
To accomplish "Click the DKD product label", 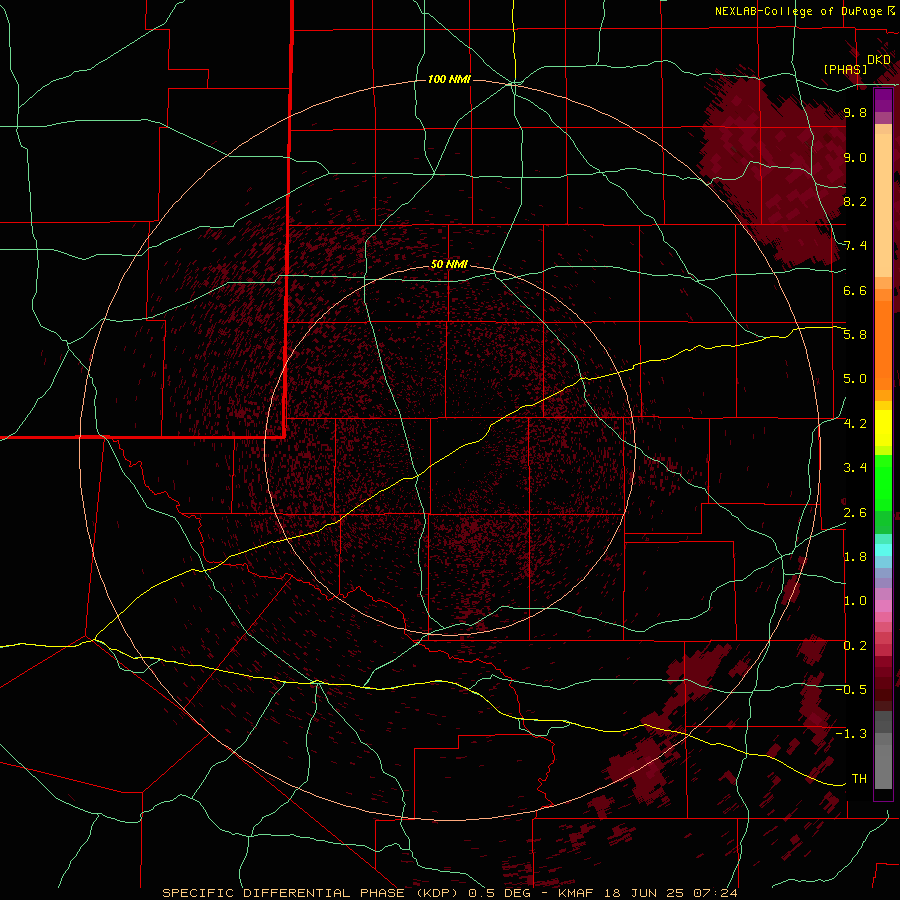I will [879, 59].
